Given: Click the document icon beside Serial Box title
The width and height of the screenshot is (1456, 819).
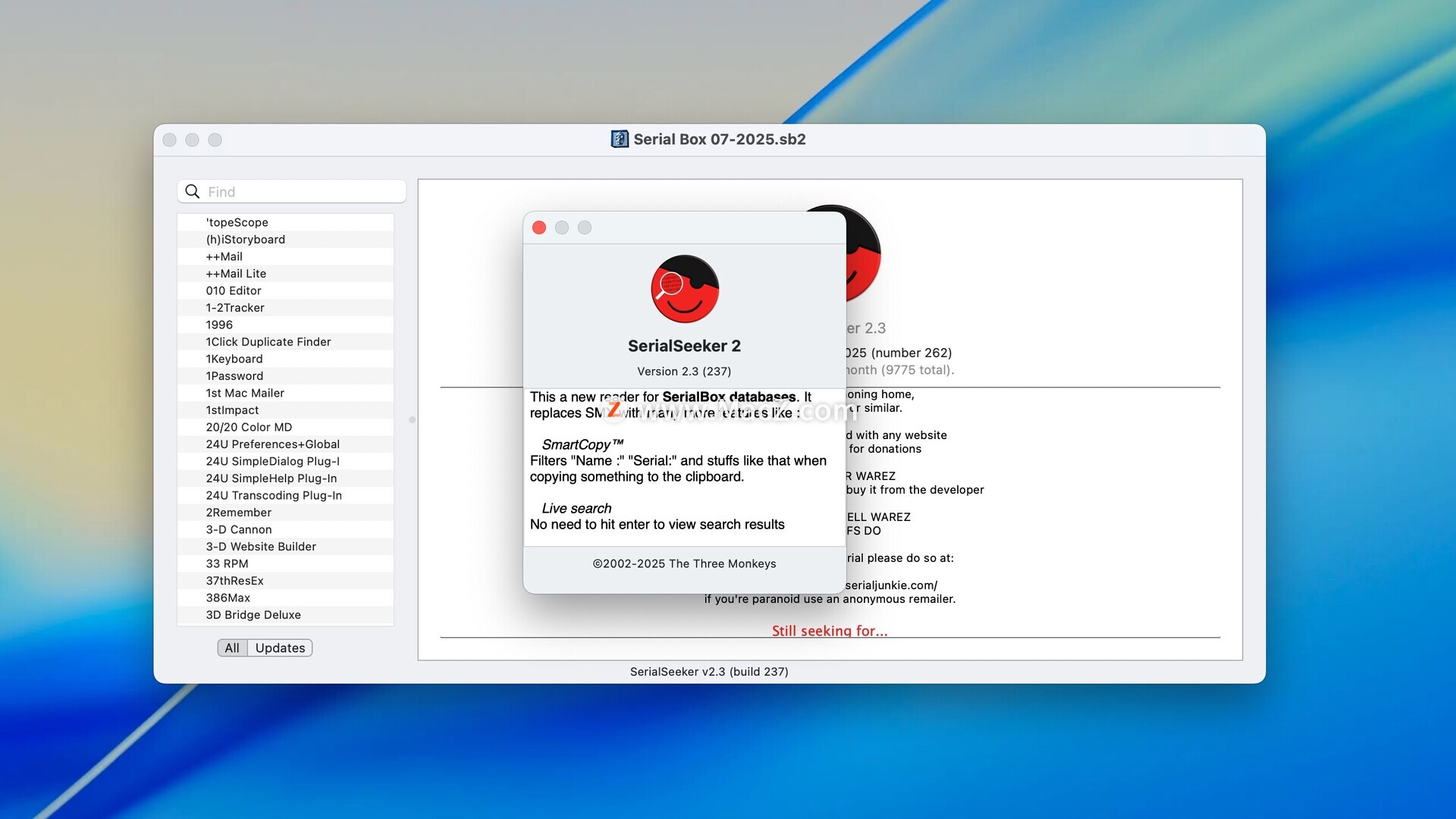Looking at the screenshot, I should pos(620,139).
